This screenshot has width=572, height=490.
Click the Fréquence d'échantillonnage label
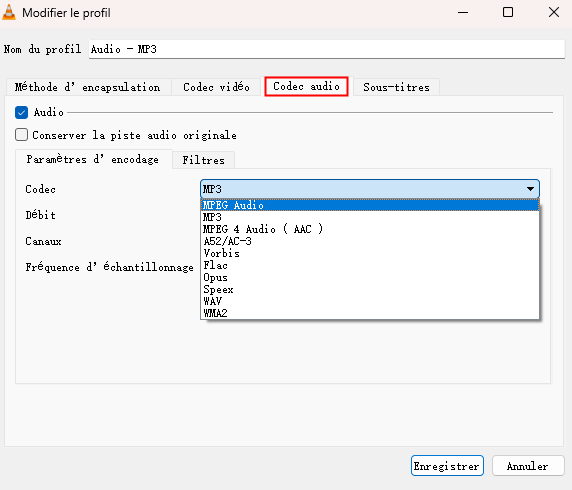[x=109, y=267]
